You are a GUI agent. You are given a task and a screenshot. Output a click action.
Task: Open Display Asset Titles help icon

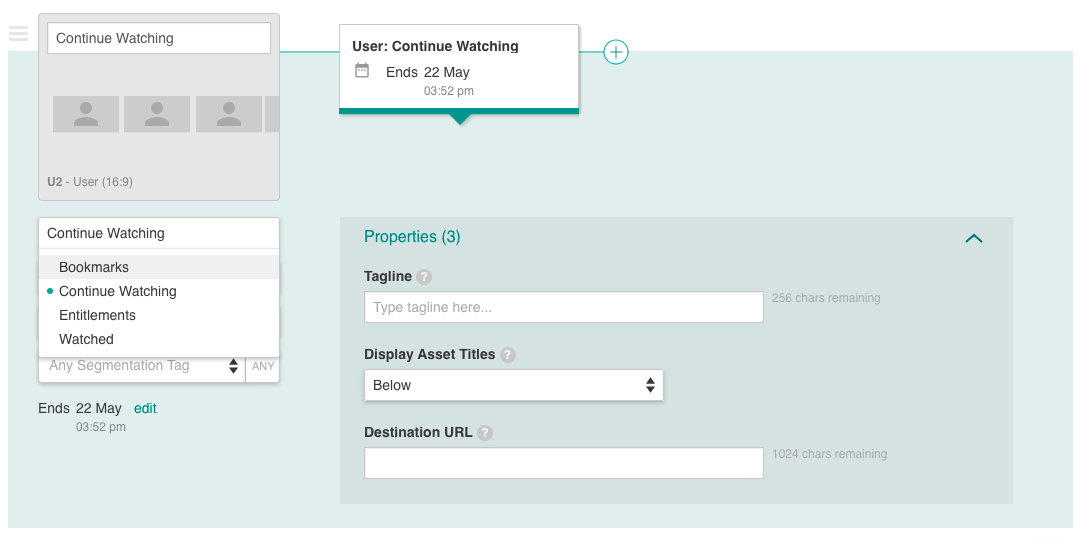pyautogui.click(x=508, y=355)
